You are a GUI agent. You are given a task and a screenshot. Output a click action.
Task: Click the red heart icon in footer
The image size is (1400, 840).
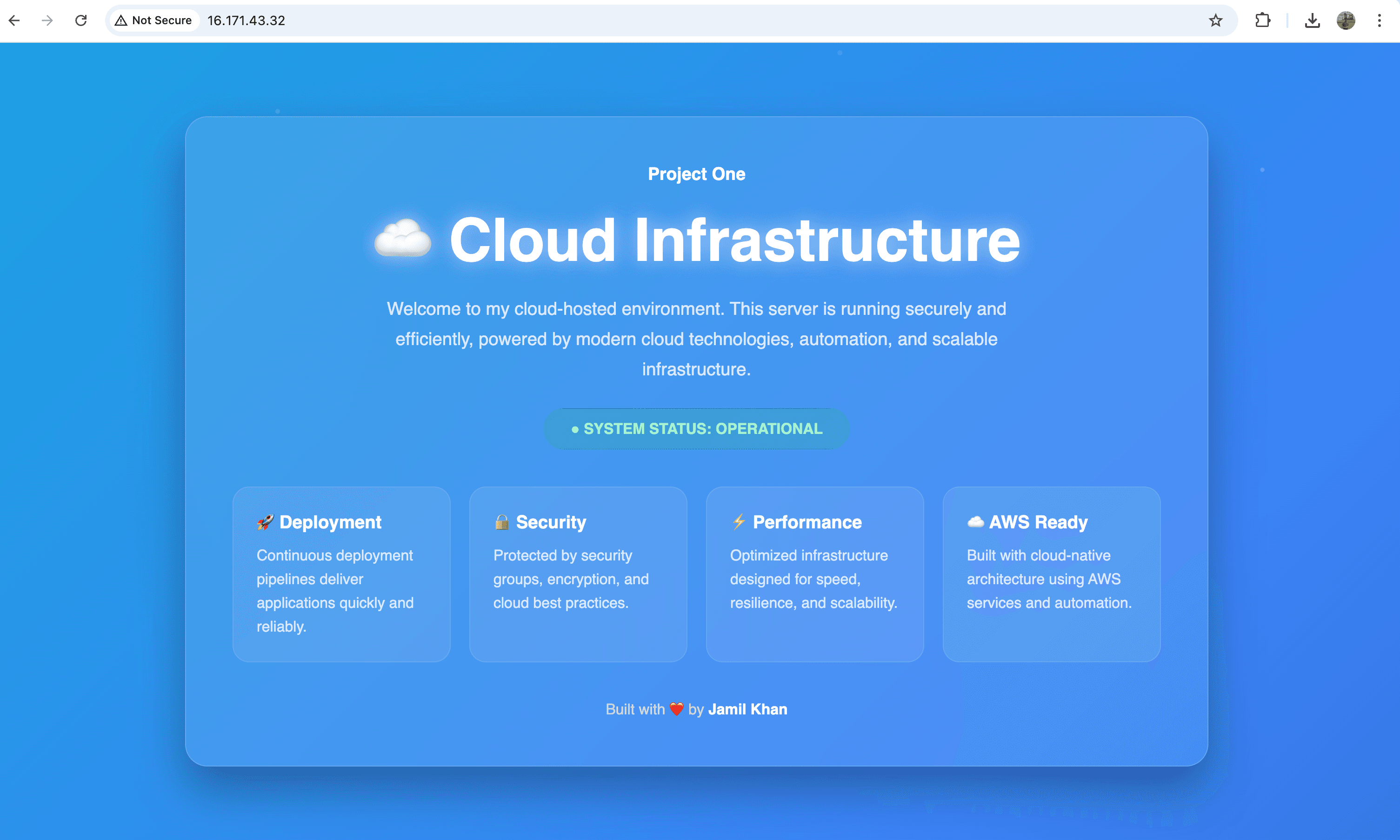click(677, 709)
